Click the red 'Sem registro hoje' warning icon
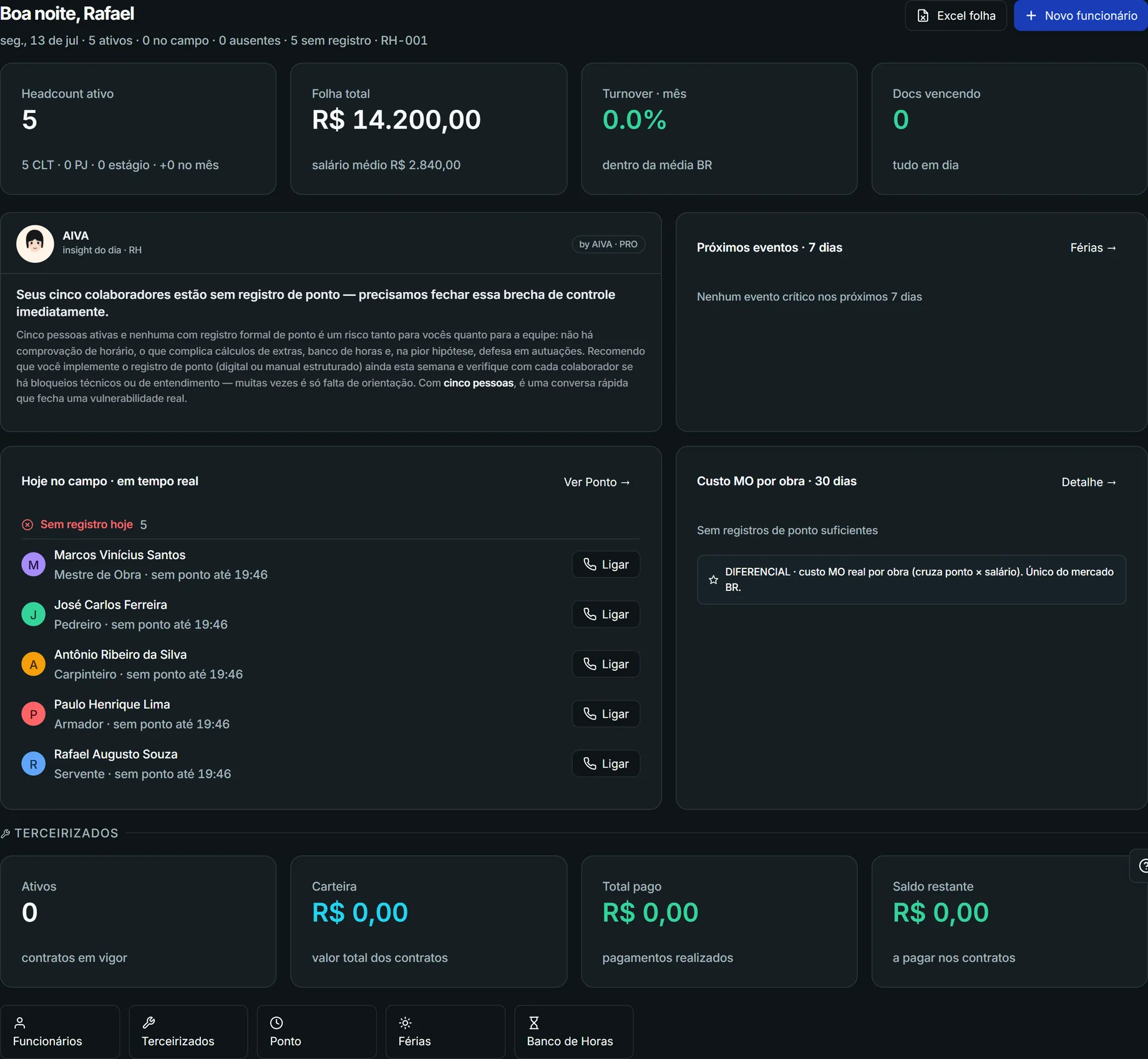Image resolution: width=1148 pixels, height=1059 pixels. (x=27, y=525)
